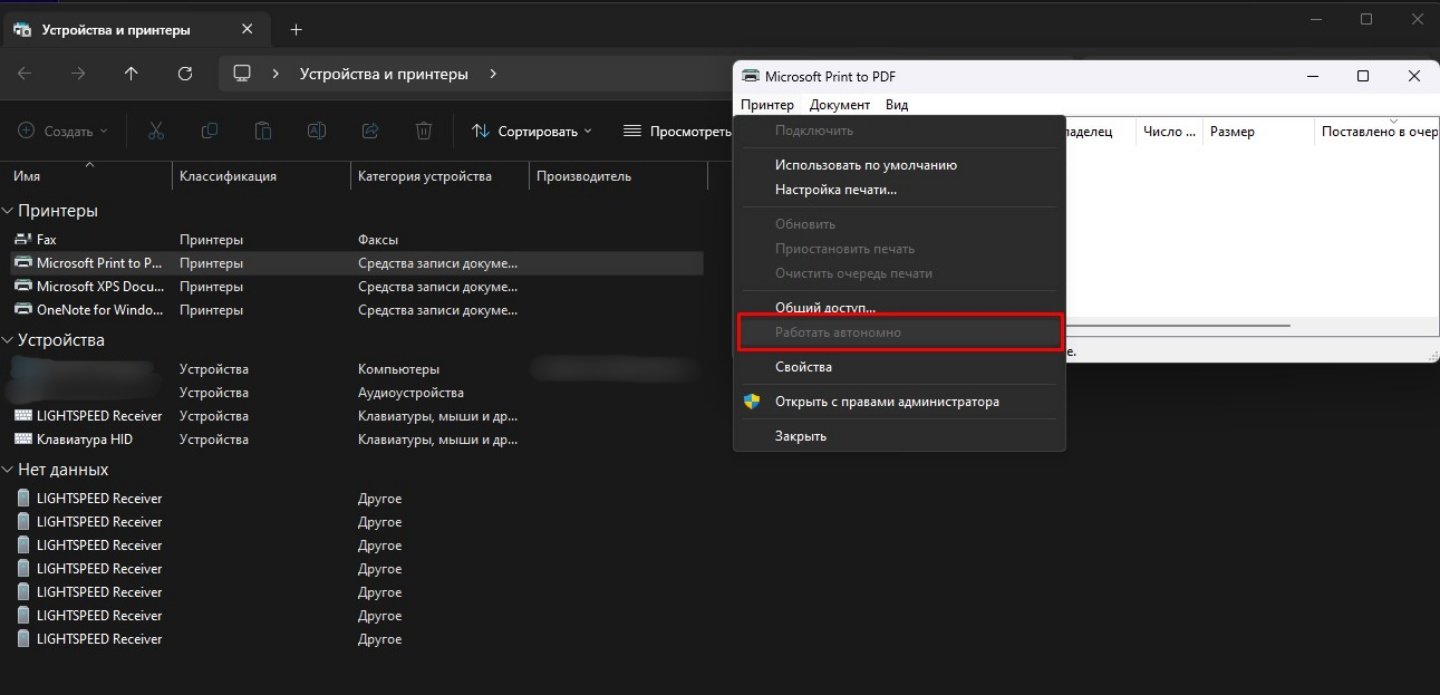Click chevron before Устройства и принтеры in address bar
The height and width of the screenshot is (695, 1440).
point(276,74)
